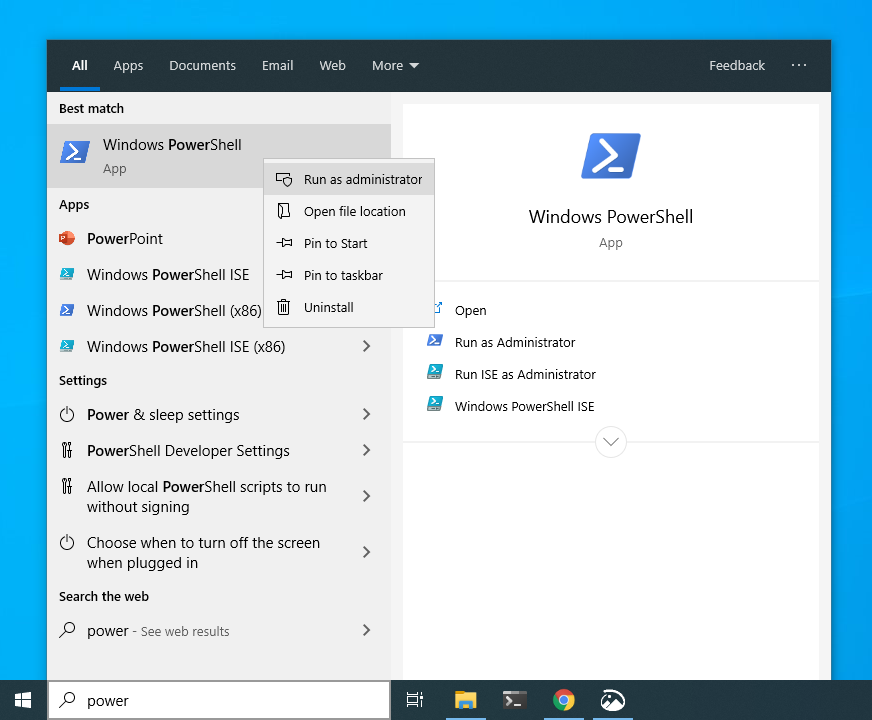Select Run as administrator in context menu

[x=362, y=180]
